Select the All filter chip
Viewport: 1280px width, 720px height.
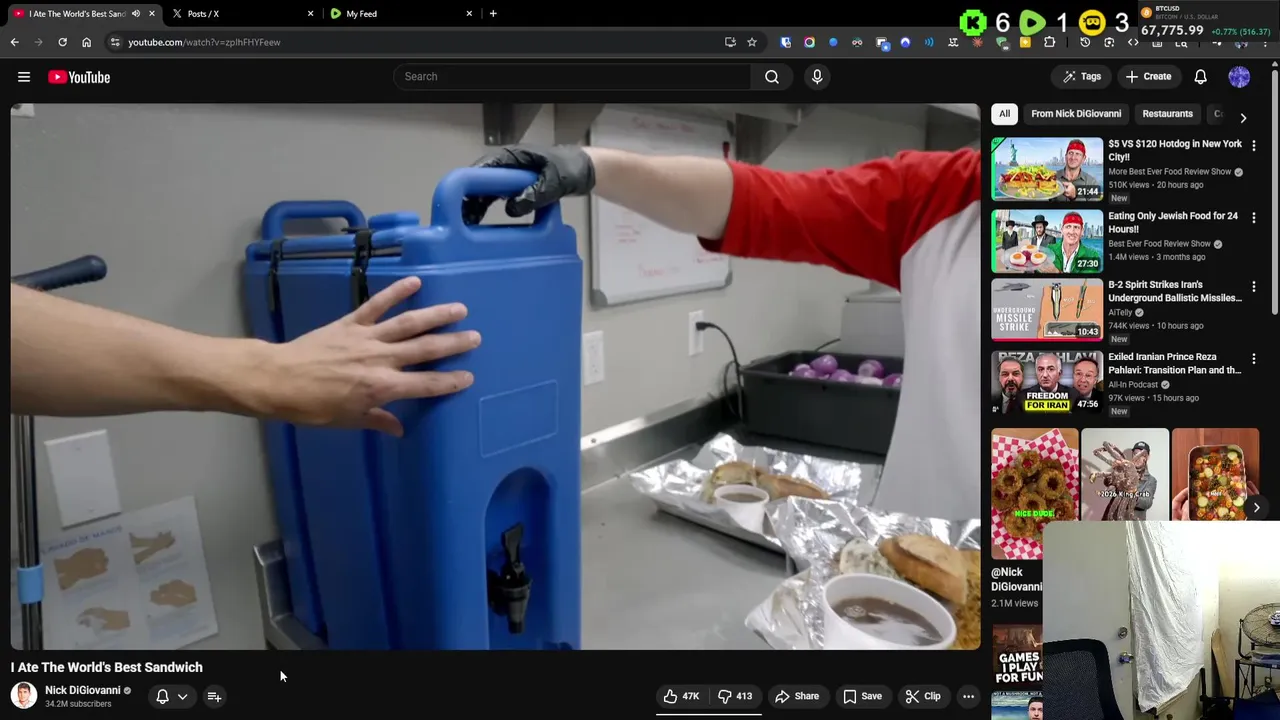click(1004, 114)
